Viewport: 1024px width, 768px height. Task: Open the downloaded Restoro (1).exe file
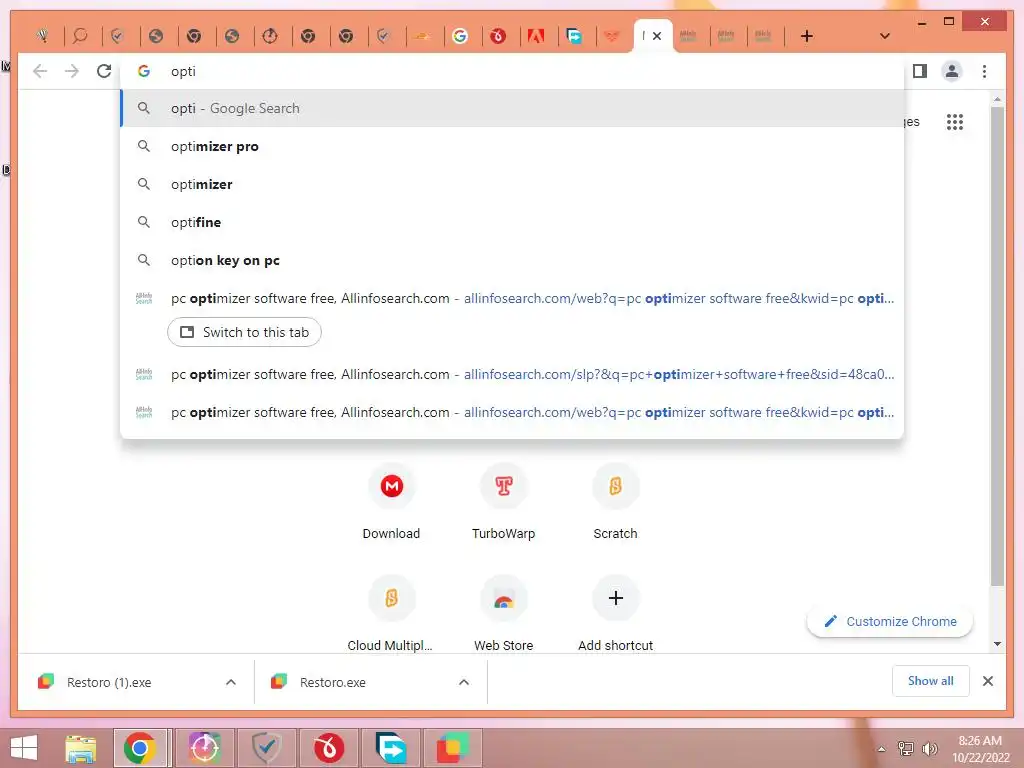pos(109,682)
